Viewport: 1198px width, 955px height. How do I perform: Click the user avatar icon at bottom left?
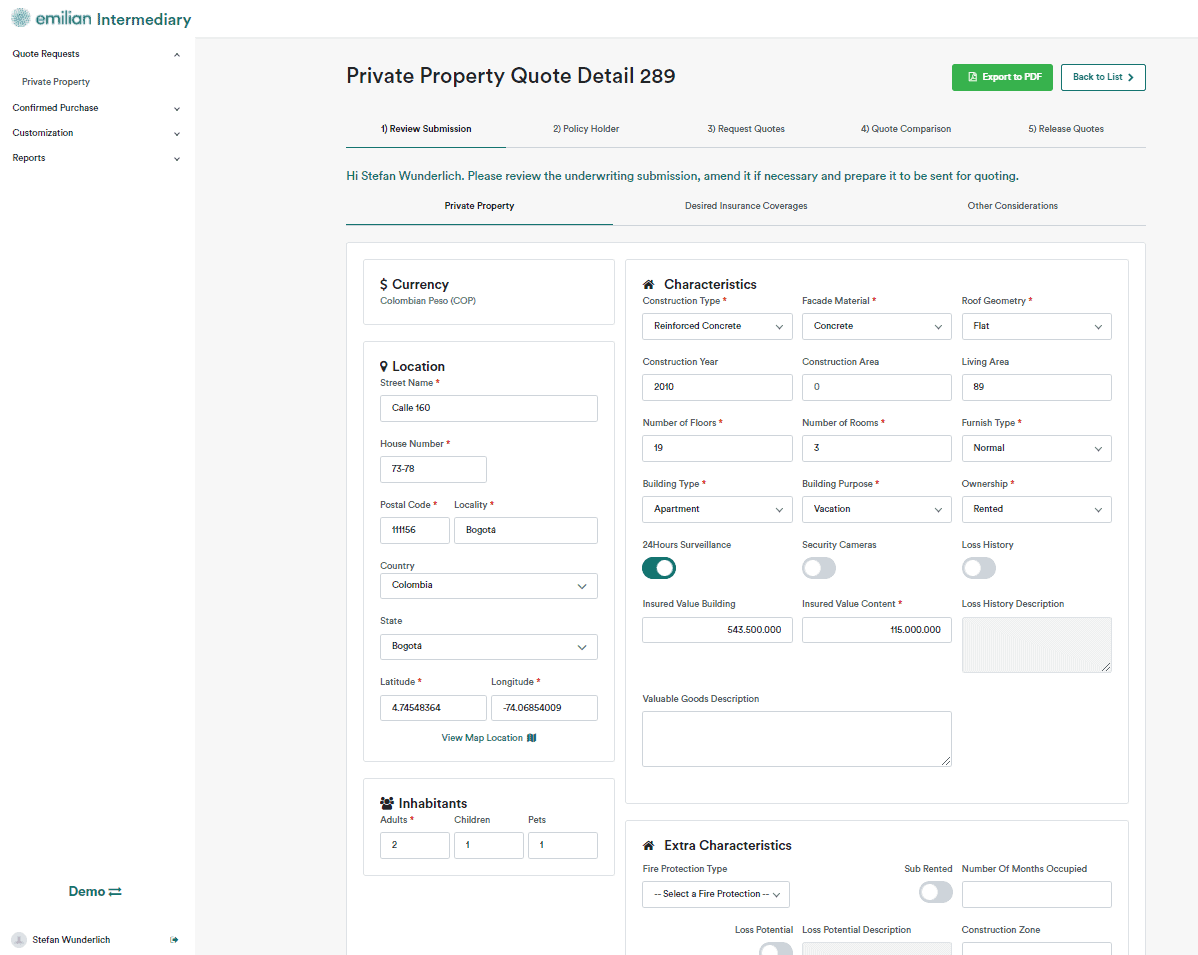(x=18, y=940)
